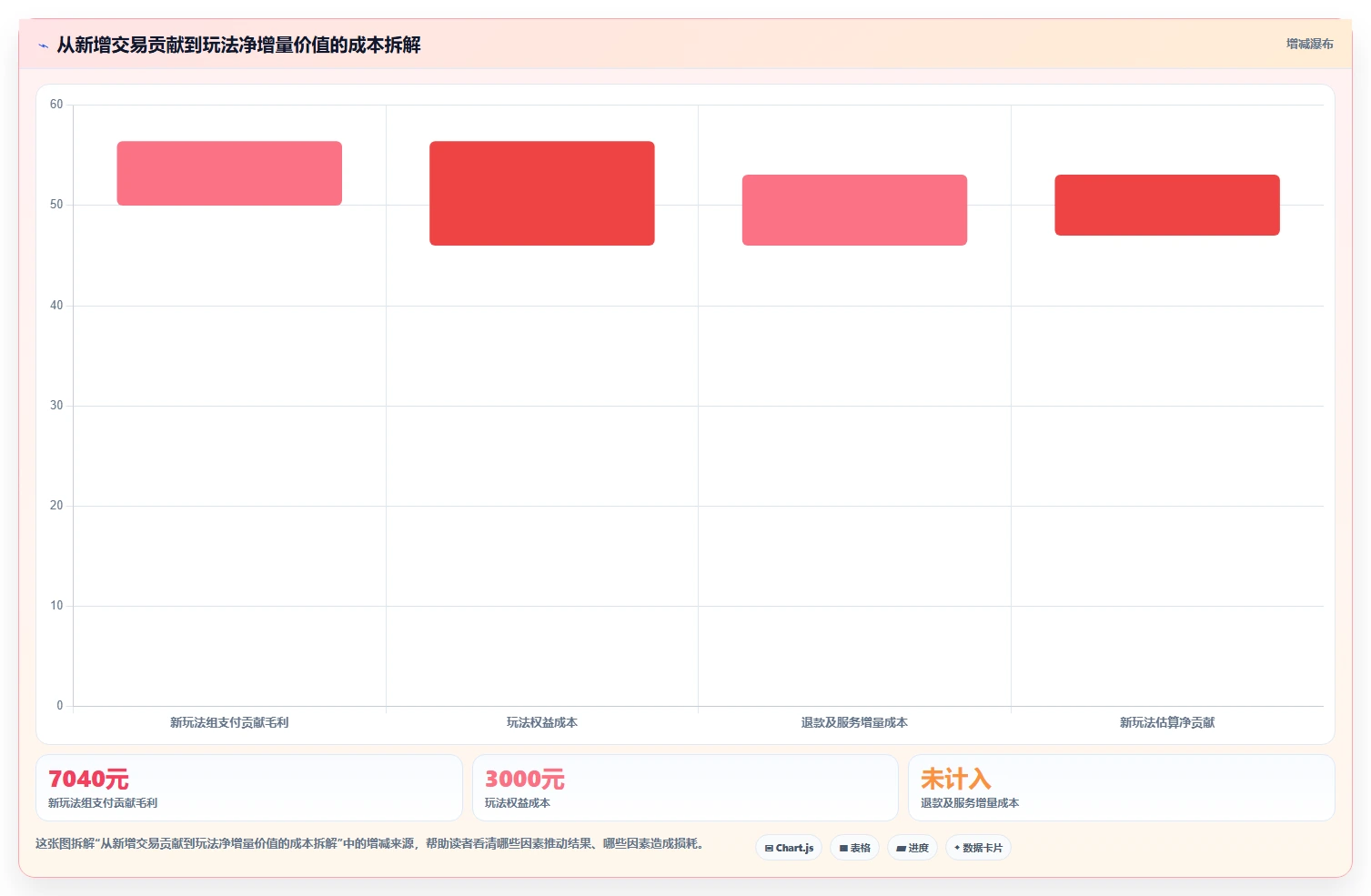Click the 3000元 value card

[685, 788]
